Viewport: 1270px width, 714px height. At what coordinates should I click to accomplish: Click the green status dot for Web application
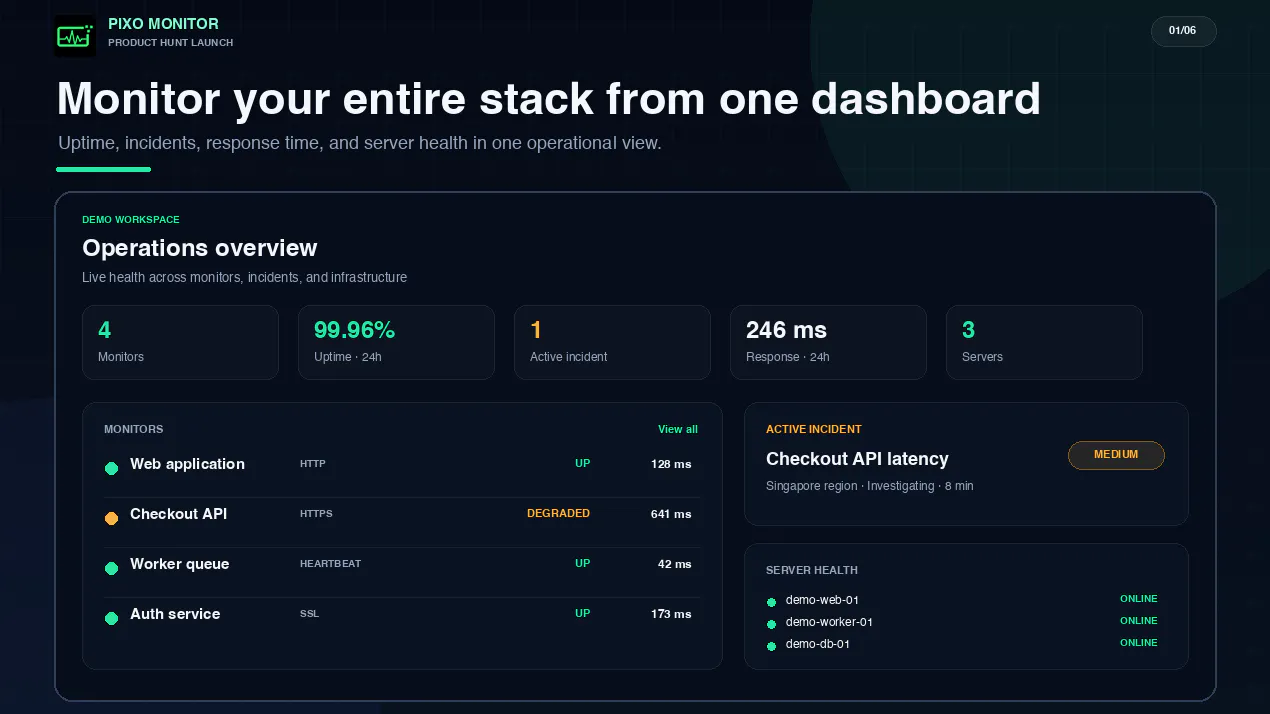112,468
